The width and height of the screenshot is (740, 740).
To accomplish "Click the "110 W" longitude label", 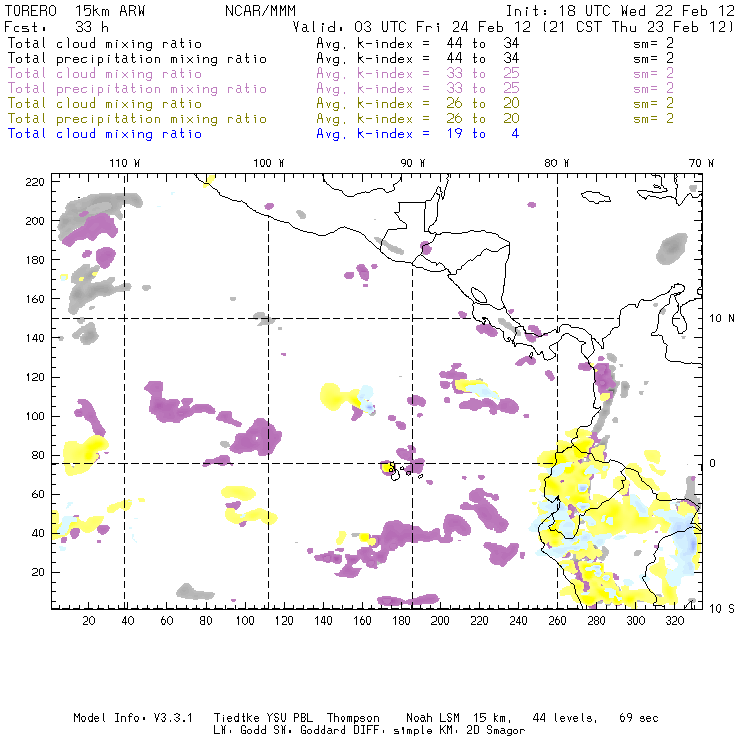I will pos(125,163).
